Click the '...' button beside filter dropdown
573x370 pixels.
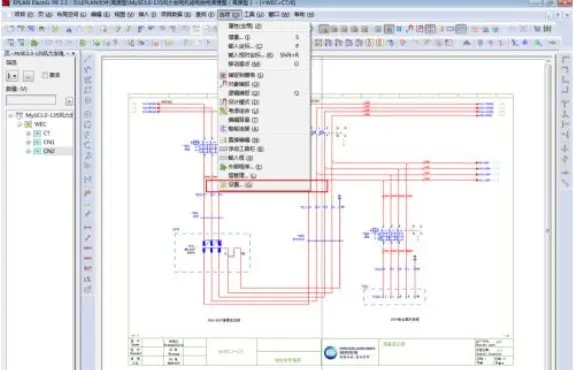(x=28, y=76)
